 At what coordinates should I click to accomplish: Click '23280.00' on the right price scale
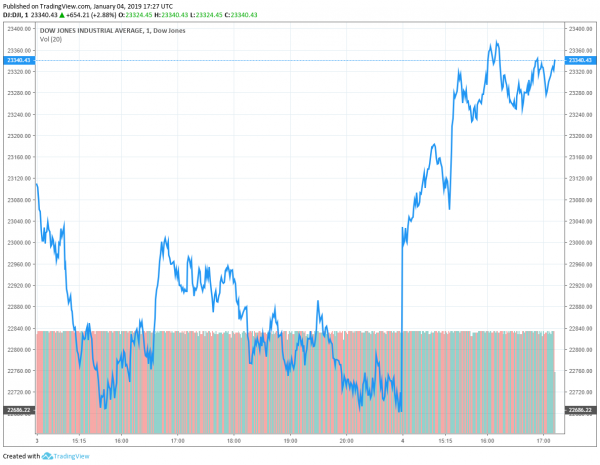click(580, 93)
